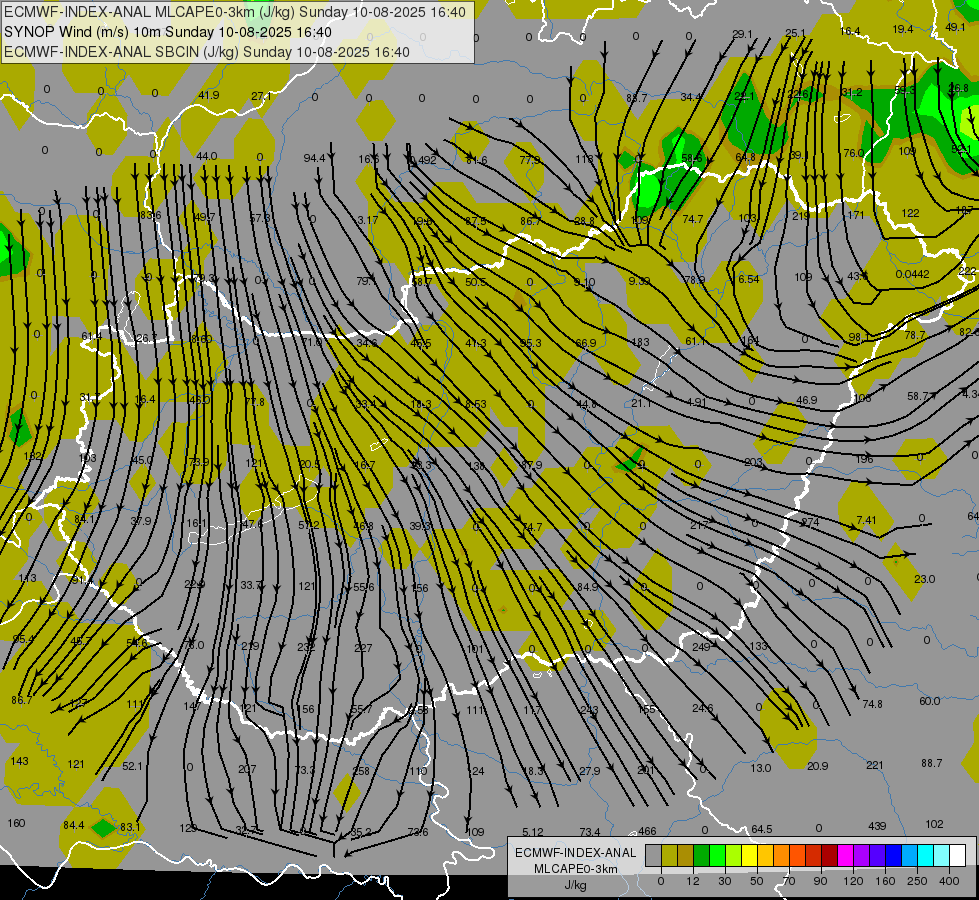
Task: Click the map value 29.1
Action: 742,34
